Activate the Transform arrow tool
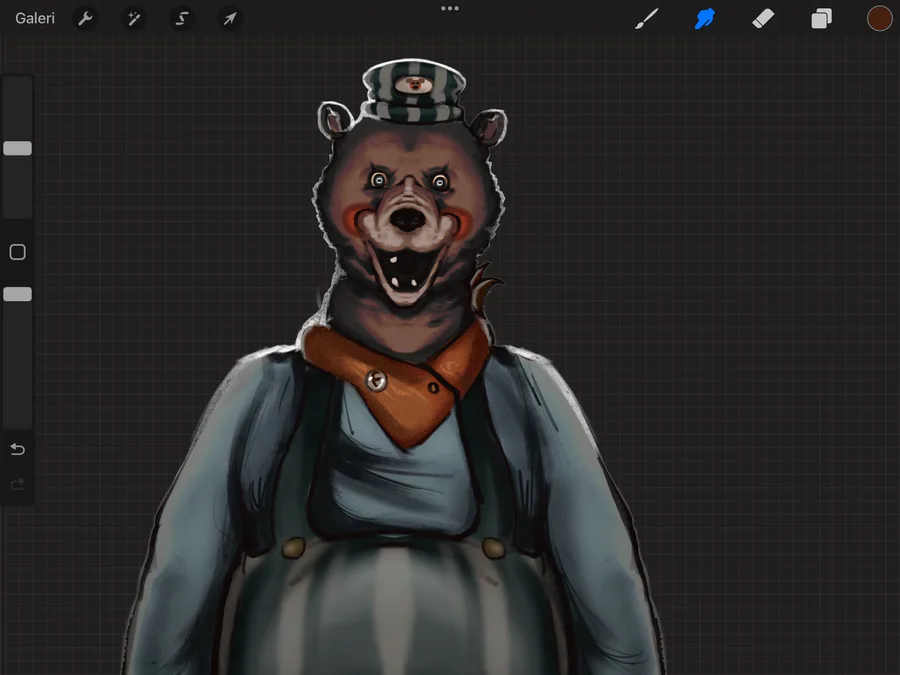 coord(230,19)
